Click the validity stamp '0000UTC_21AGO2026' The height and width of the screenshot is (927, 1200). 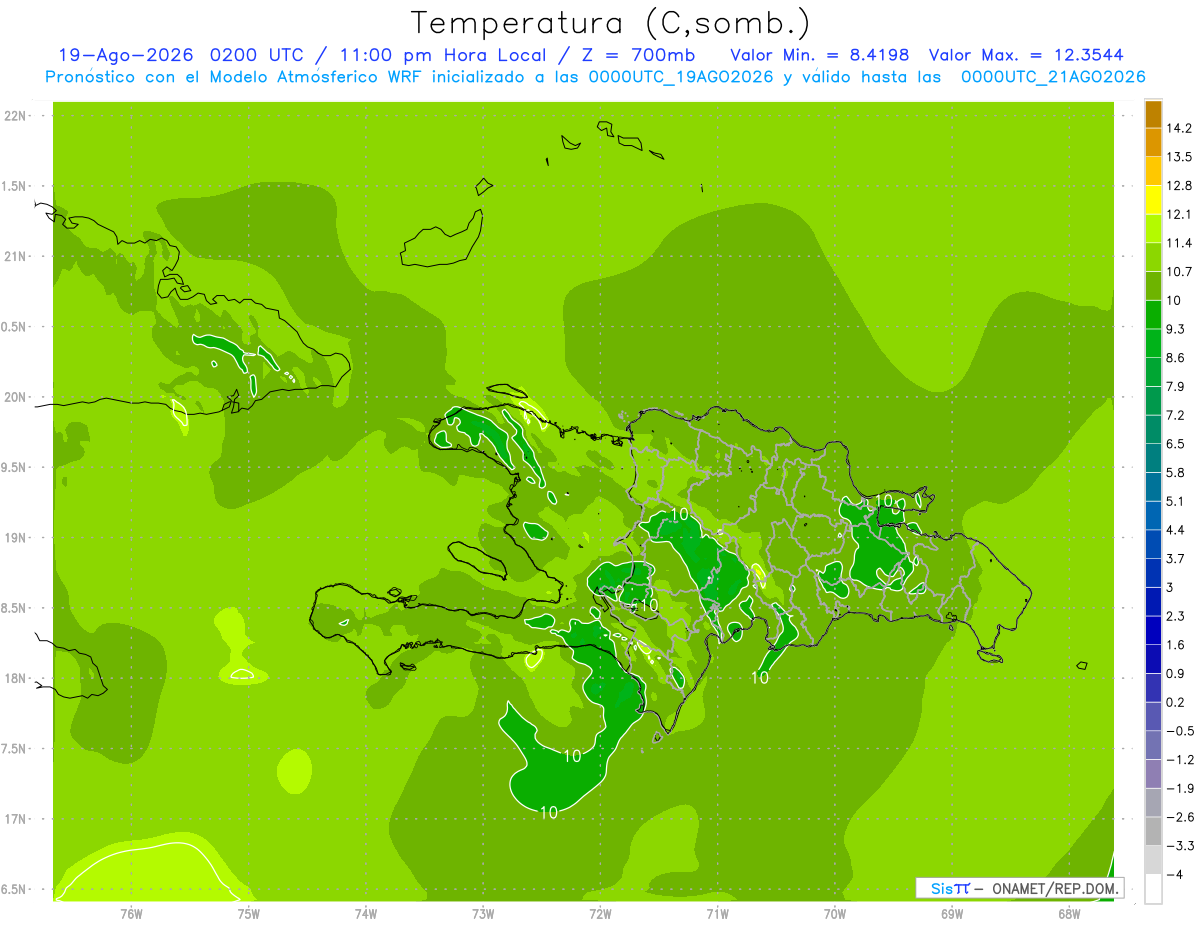tap(1053, 77)
